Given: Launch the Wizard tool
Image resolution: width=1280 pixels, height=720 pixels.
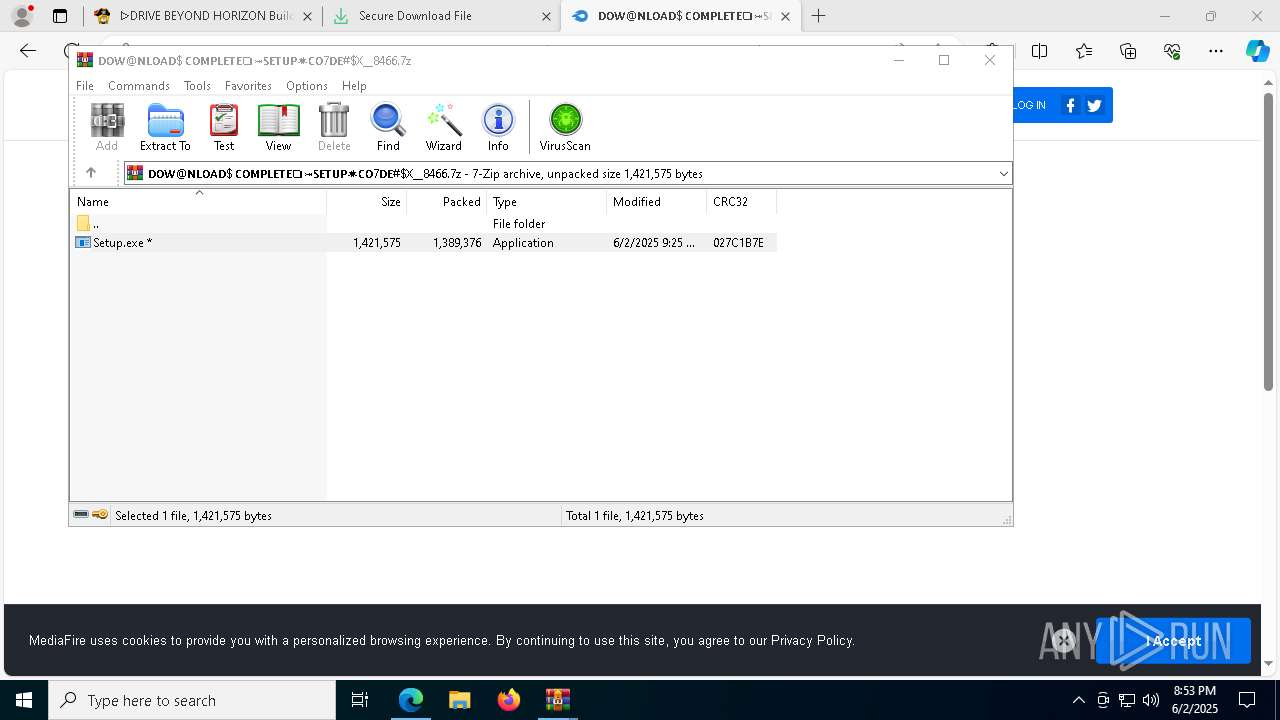Looking at the screenshot, I should [444, 127].
